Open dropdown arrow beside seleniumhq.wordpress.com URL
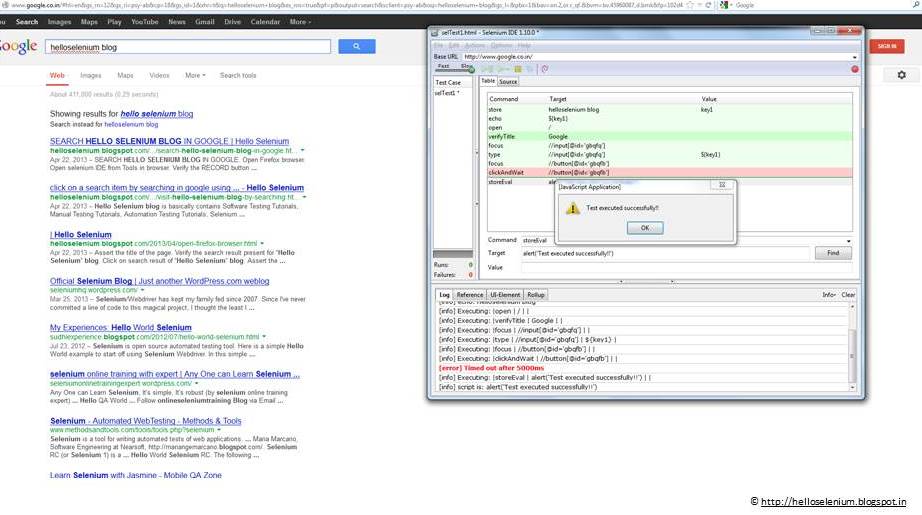The width and height of the screenshot is (922, 515). pyautogui.click(x=142, y=290)
